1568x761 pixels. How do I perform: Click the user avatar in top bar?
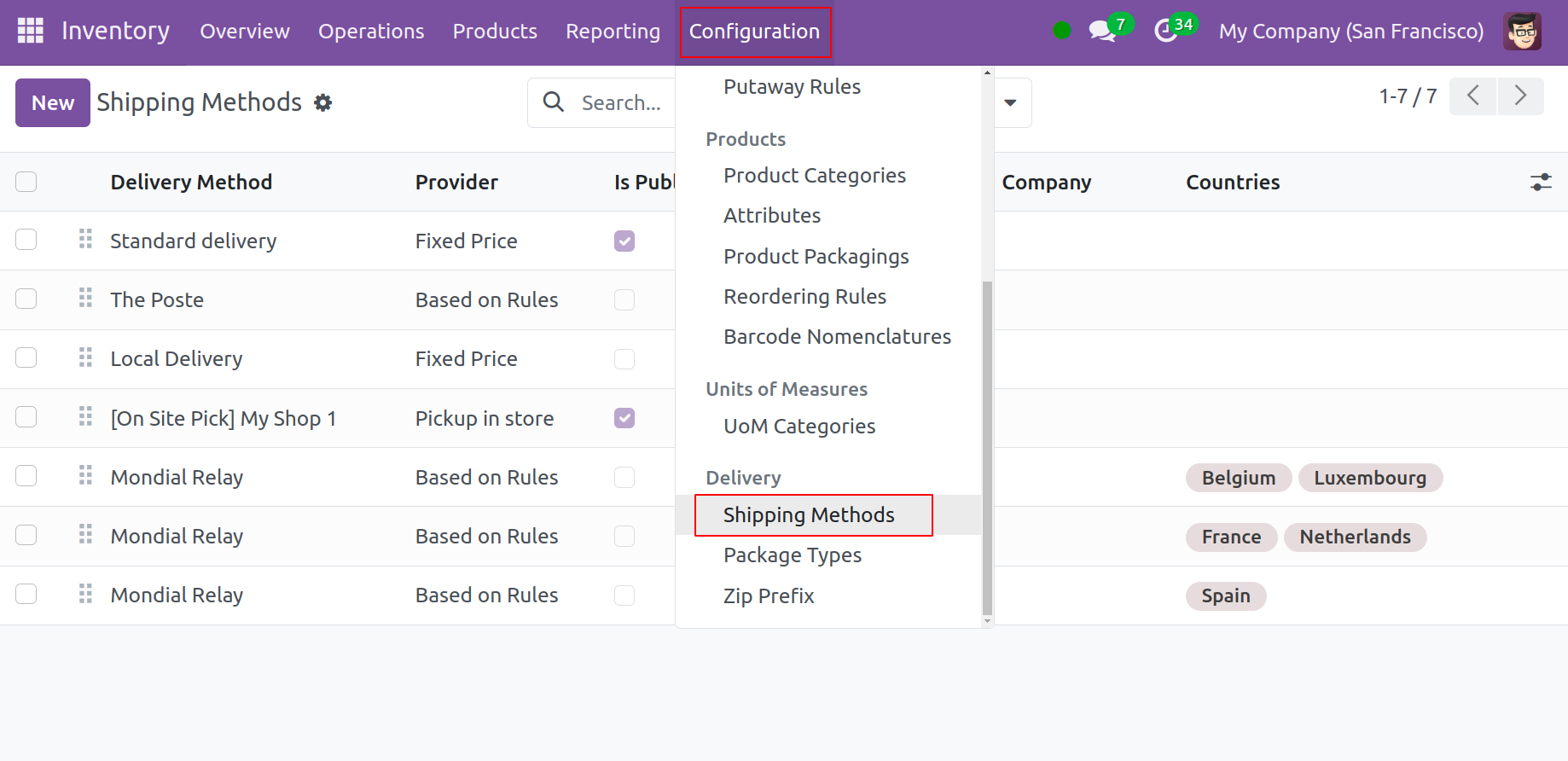click(1522, 32)
